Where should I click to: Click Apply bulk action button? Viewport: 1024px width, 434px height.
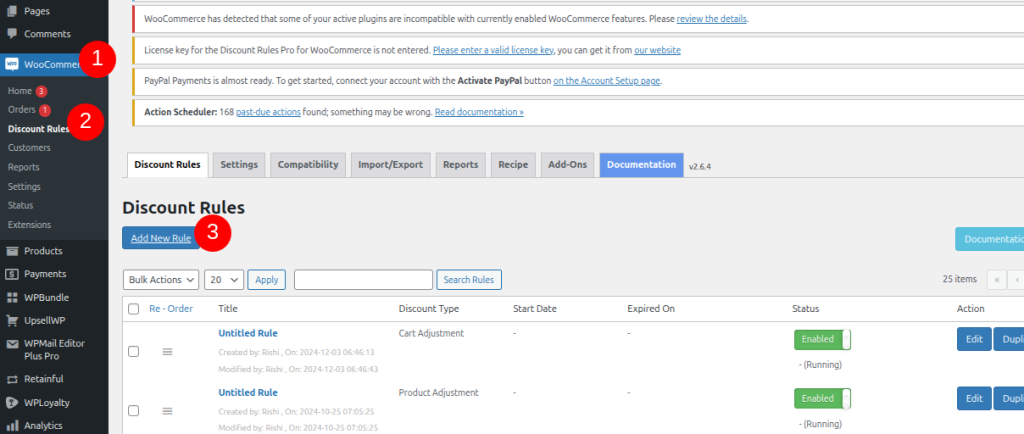(x=266, y=279)
